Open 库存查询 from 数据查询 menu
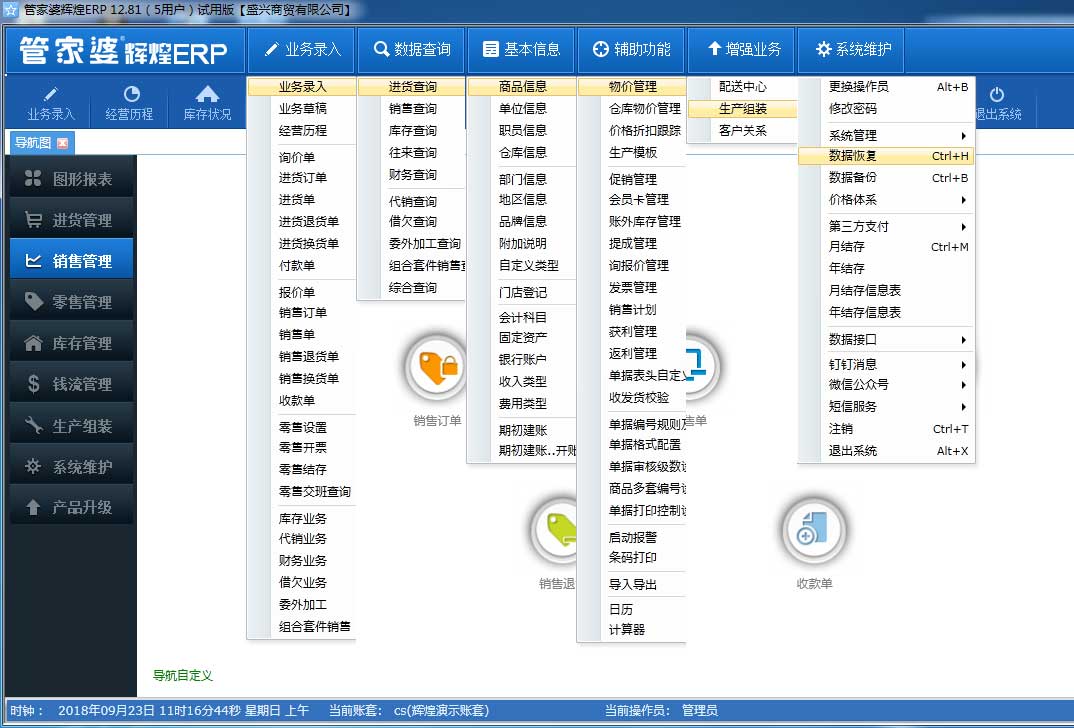Image resolution: width=1074 pixels, height=728 pixels. (x=412, y=130)
